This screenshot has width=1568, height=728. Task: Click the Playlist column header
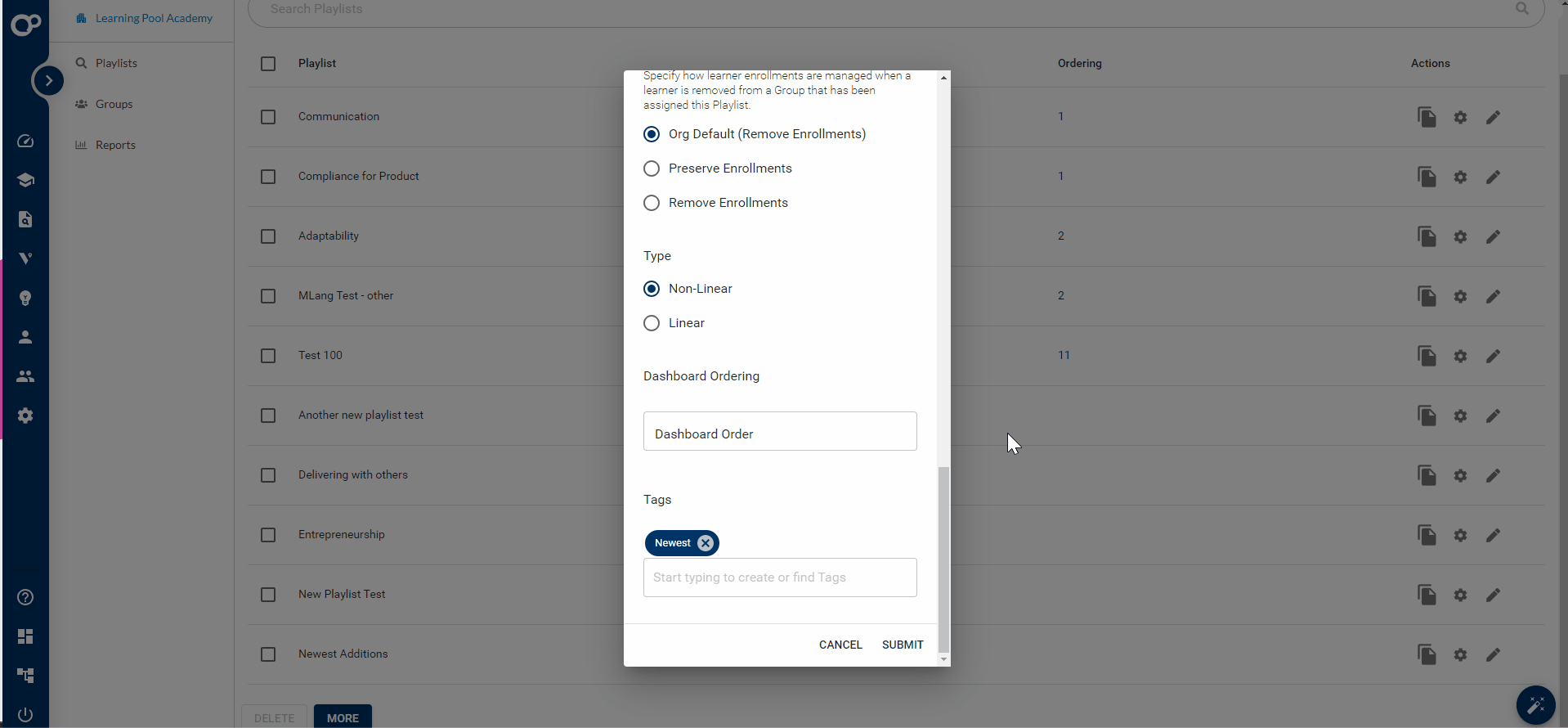pyautogui.click(x=317, y=63)
